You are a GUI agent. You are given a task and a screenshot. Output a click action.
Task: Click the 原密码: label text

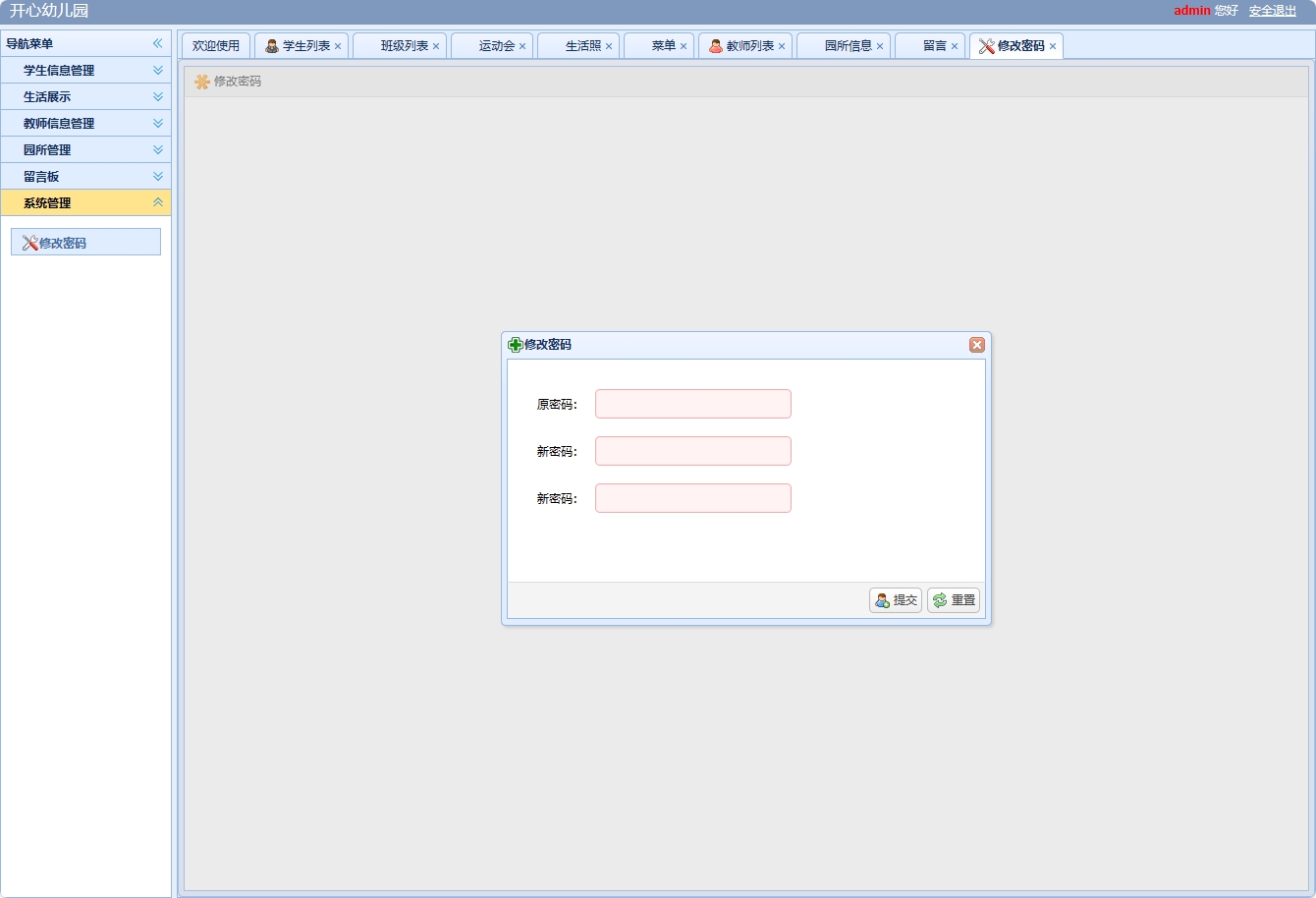[557, 405]
